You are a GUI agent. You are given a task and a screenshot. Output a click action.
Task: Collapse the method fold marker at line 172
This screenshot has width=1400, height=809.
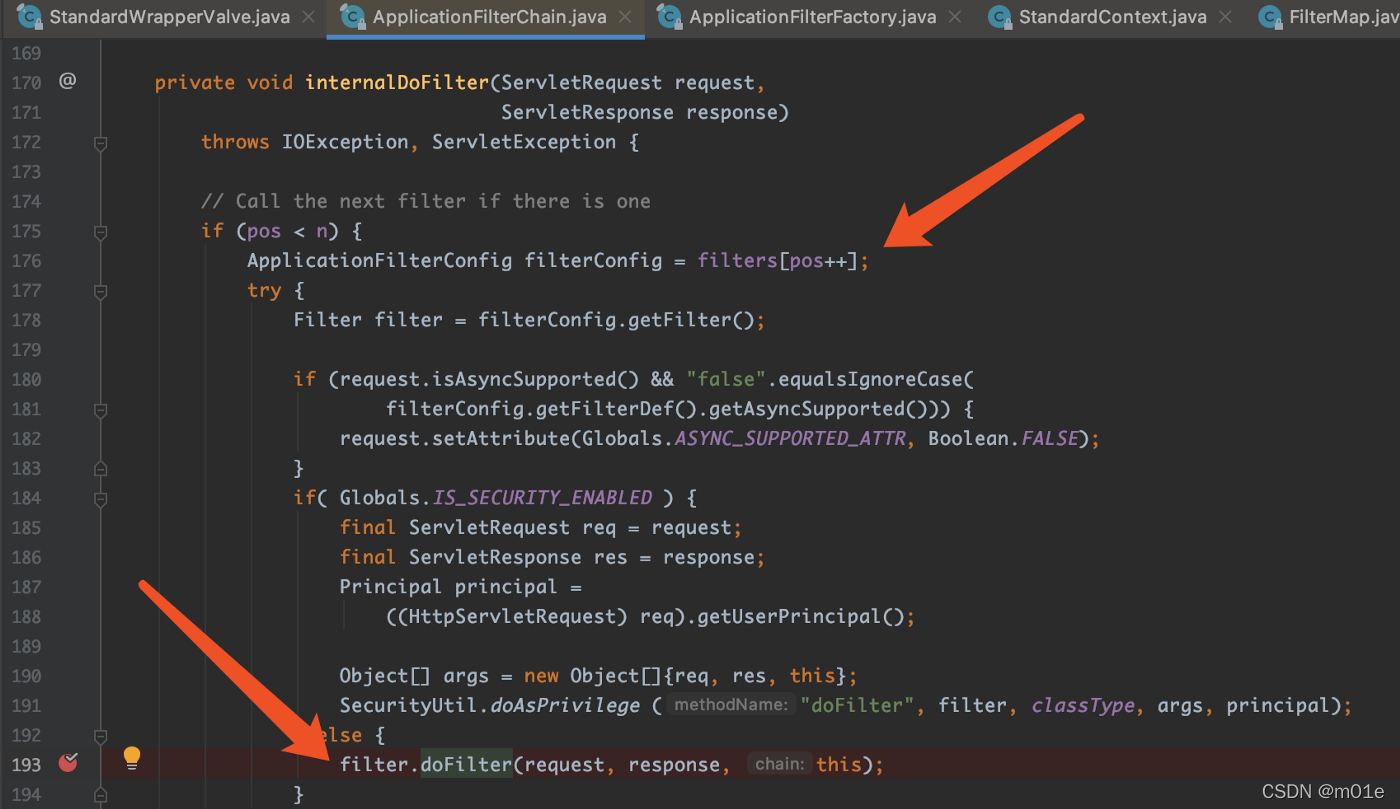pos(100,143)
